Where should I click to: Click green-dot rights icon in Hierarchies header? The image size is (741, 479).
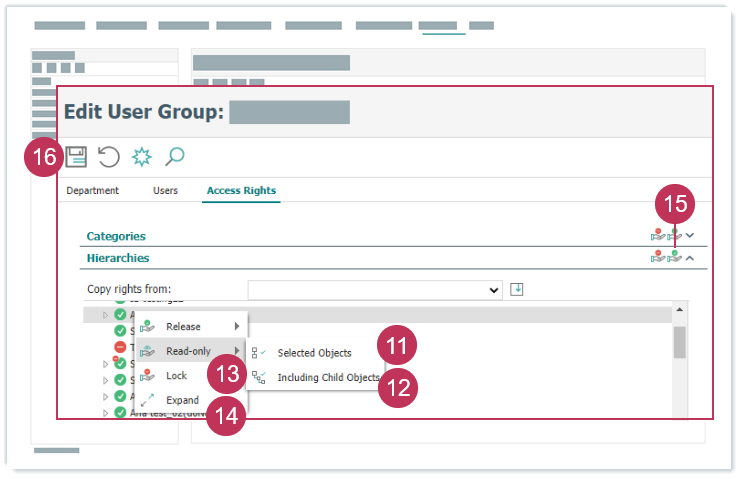[674, 258]
